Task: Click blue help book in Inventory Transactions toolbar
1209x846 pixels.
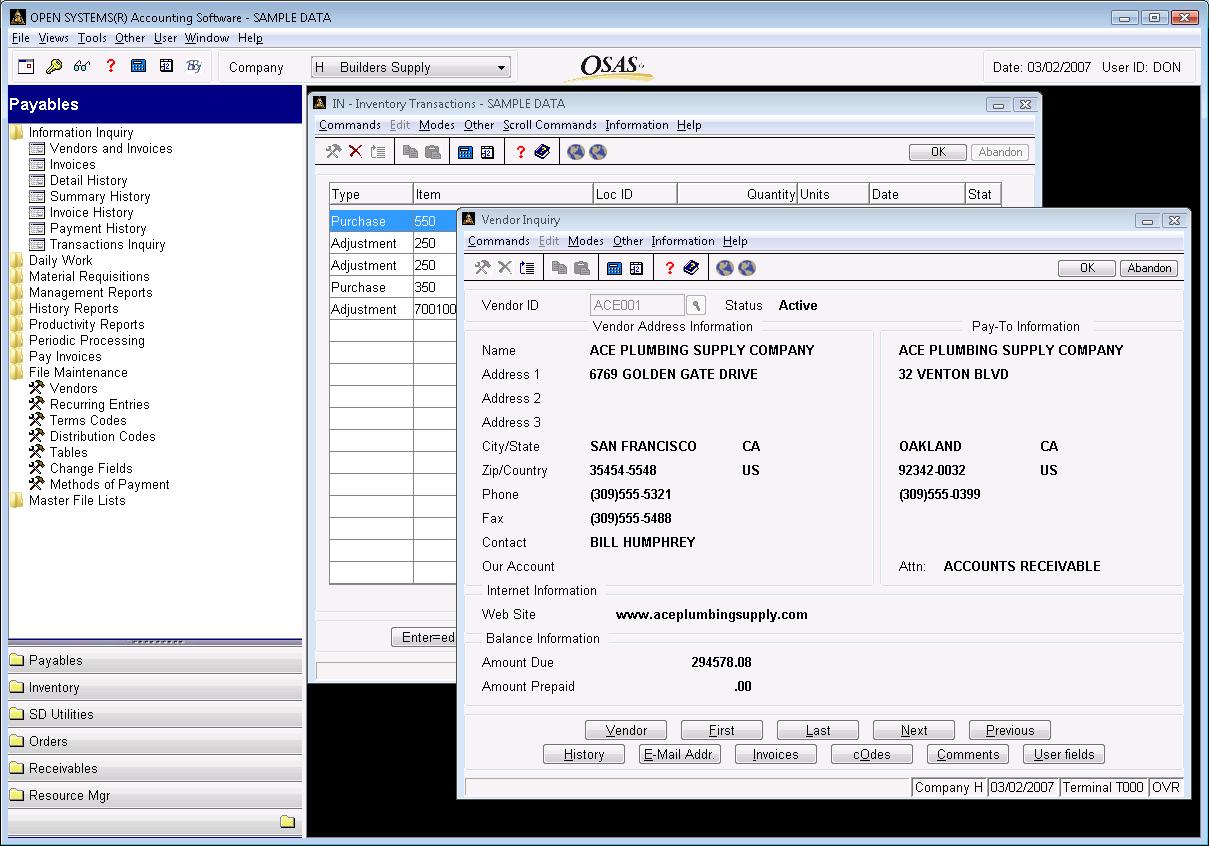Action: 542,152
